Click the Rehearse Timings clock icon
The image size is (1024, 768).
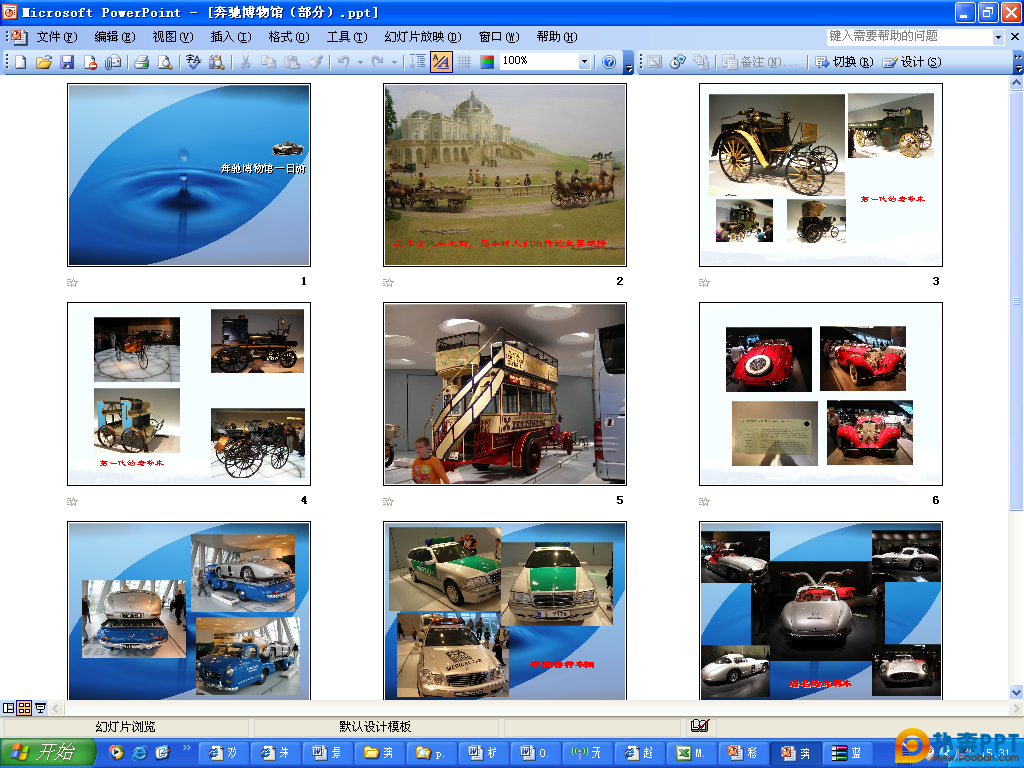tap(678, 62)
